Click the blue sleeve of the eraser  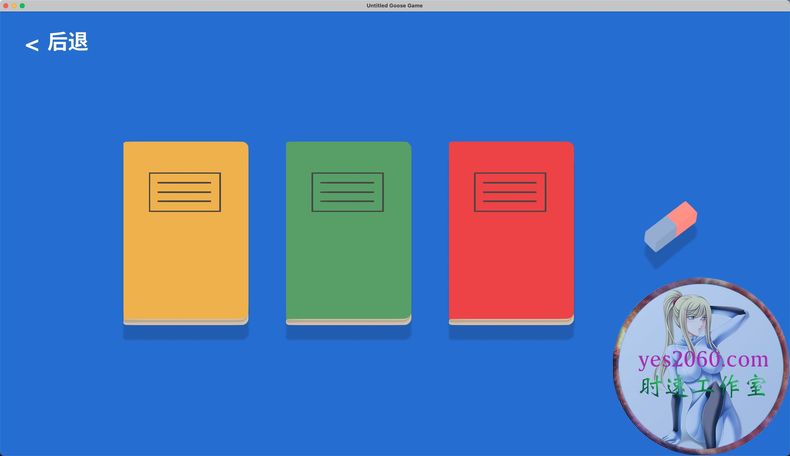[661, 234]
